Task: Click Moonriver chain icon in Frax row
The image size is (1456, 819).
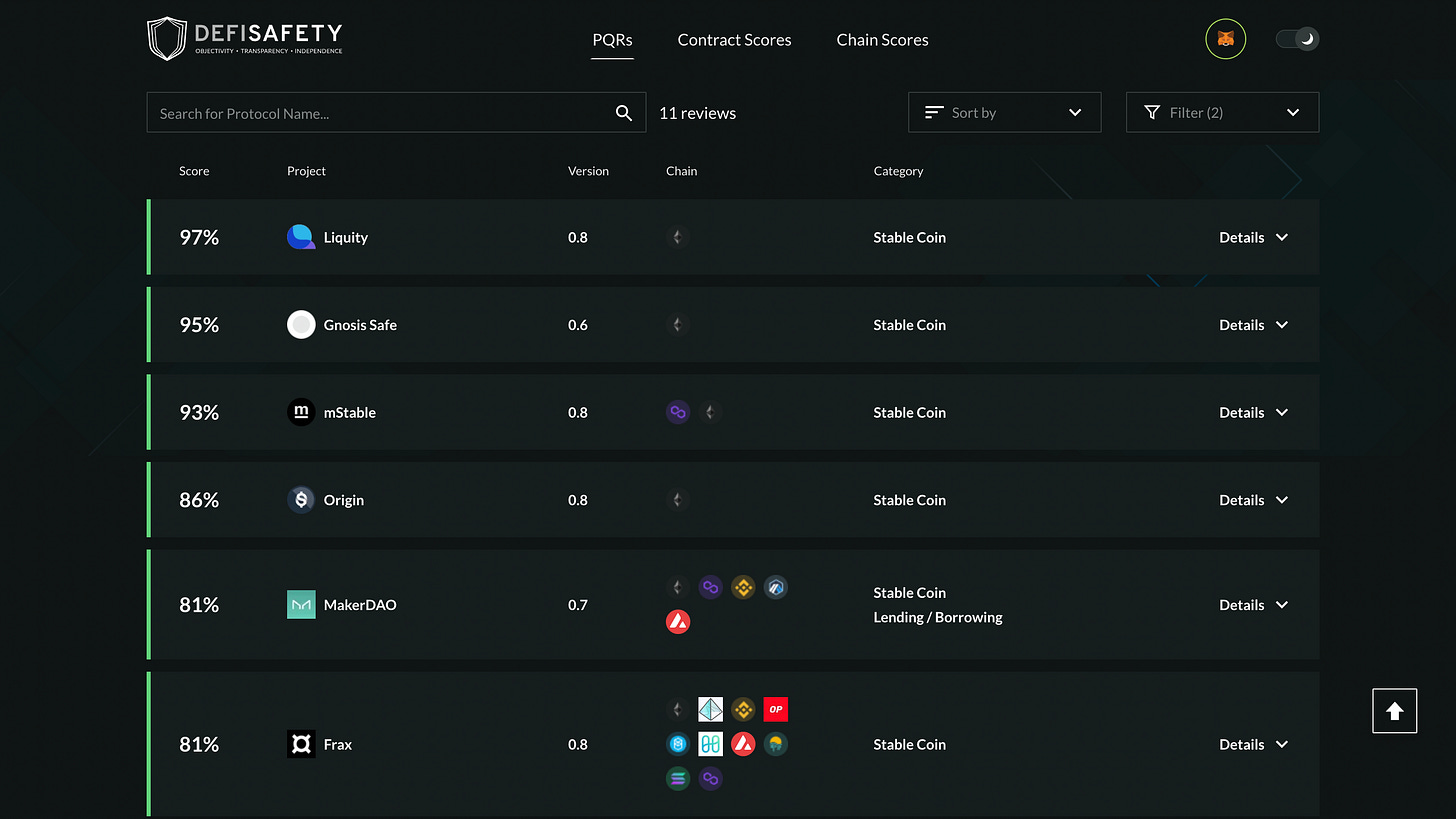Action: [x=776, y=744]
